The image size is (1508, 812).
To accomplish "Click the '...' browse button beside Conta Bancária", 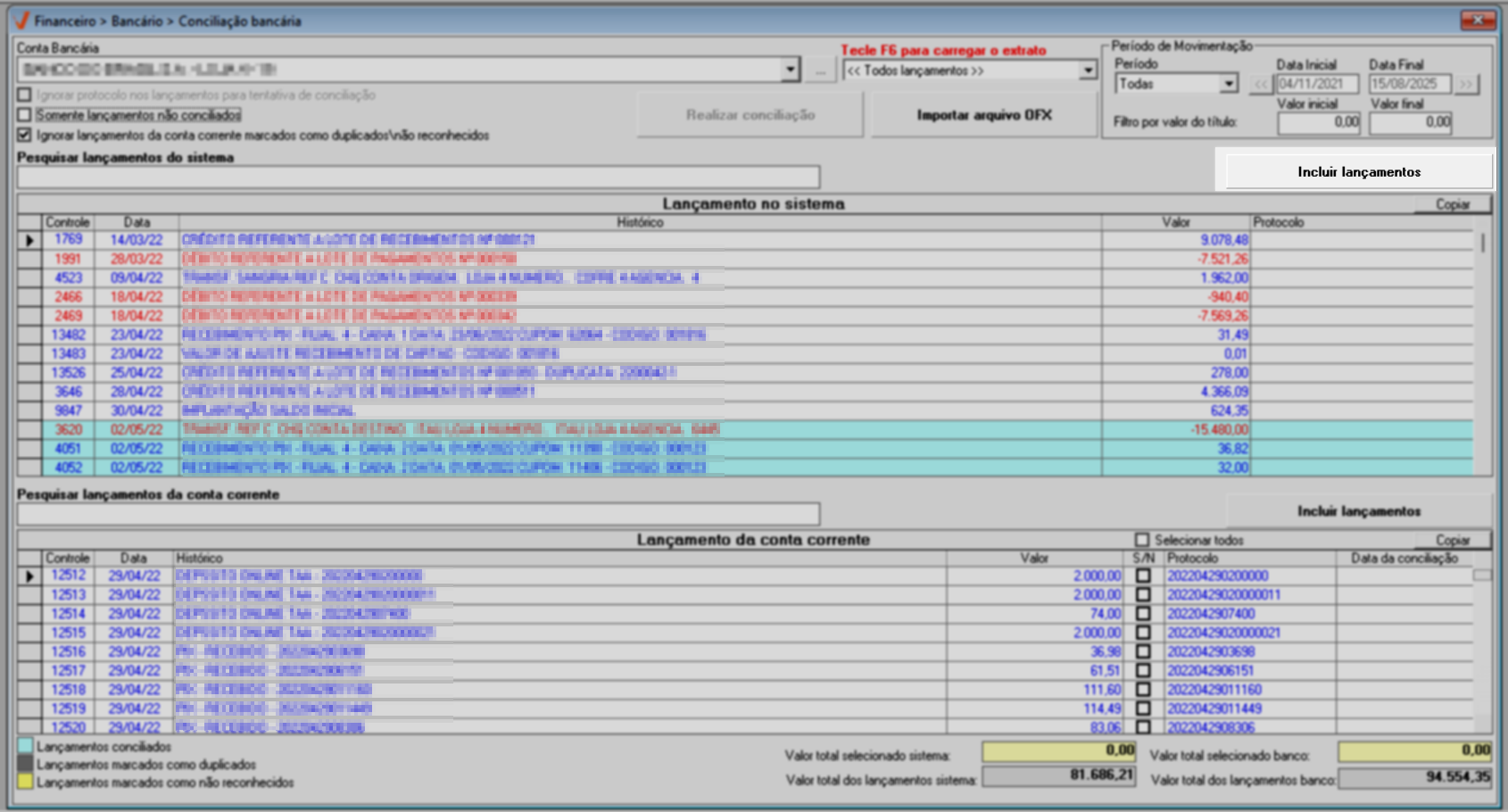I will point(820,70).
